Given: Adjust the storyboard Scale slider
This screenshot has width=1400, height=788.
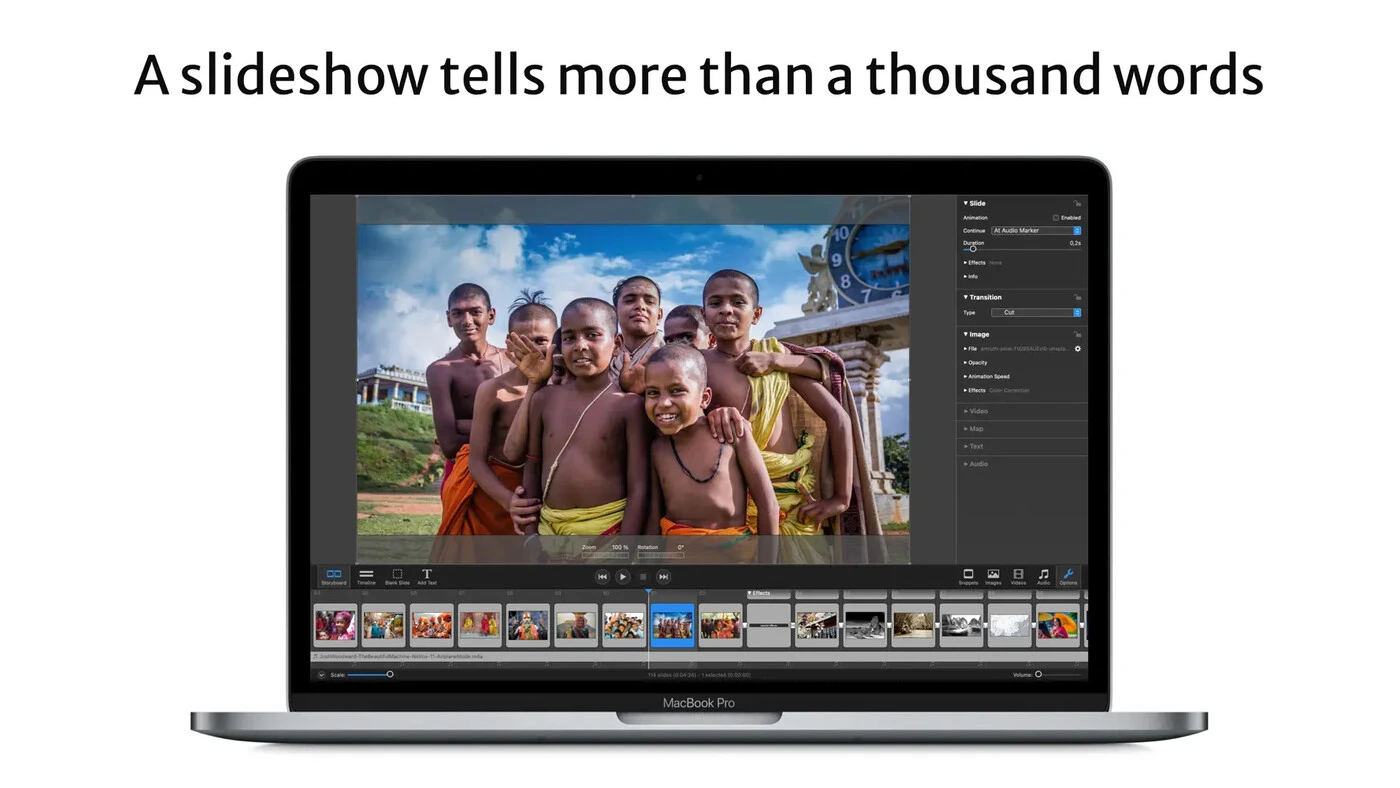Looking at the screenshot, I should (370, 674).
